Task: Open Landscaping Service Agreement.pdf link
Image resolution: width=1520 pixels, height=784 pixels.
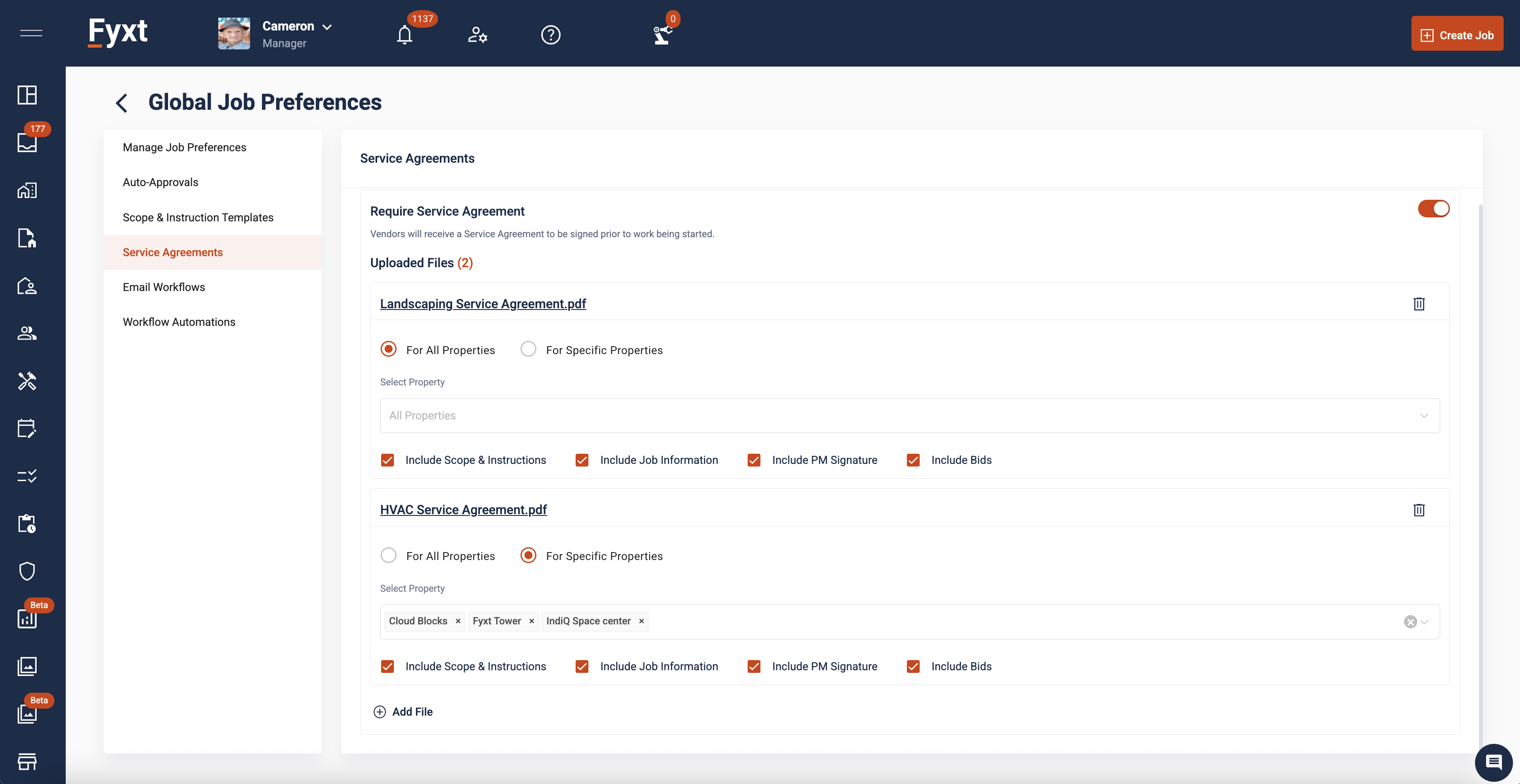Action: tap(483, 304)
